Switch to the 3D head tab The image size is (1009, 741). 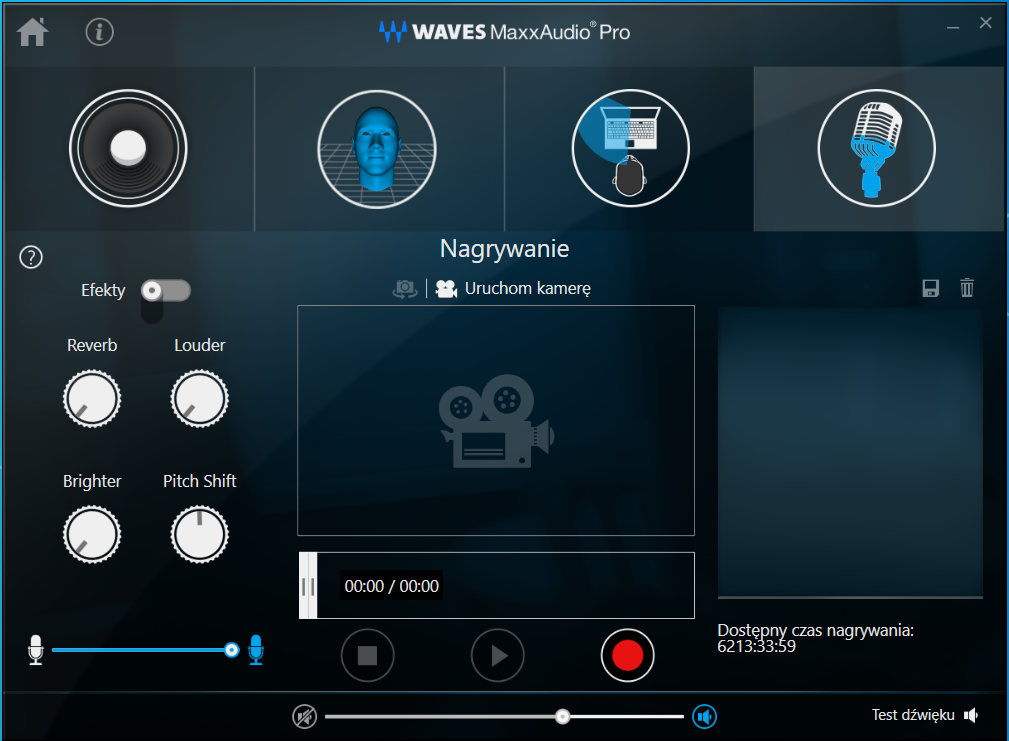(x=377, y=148)
